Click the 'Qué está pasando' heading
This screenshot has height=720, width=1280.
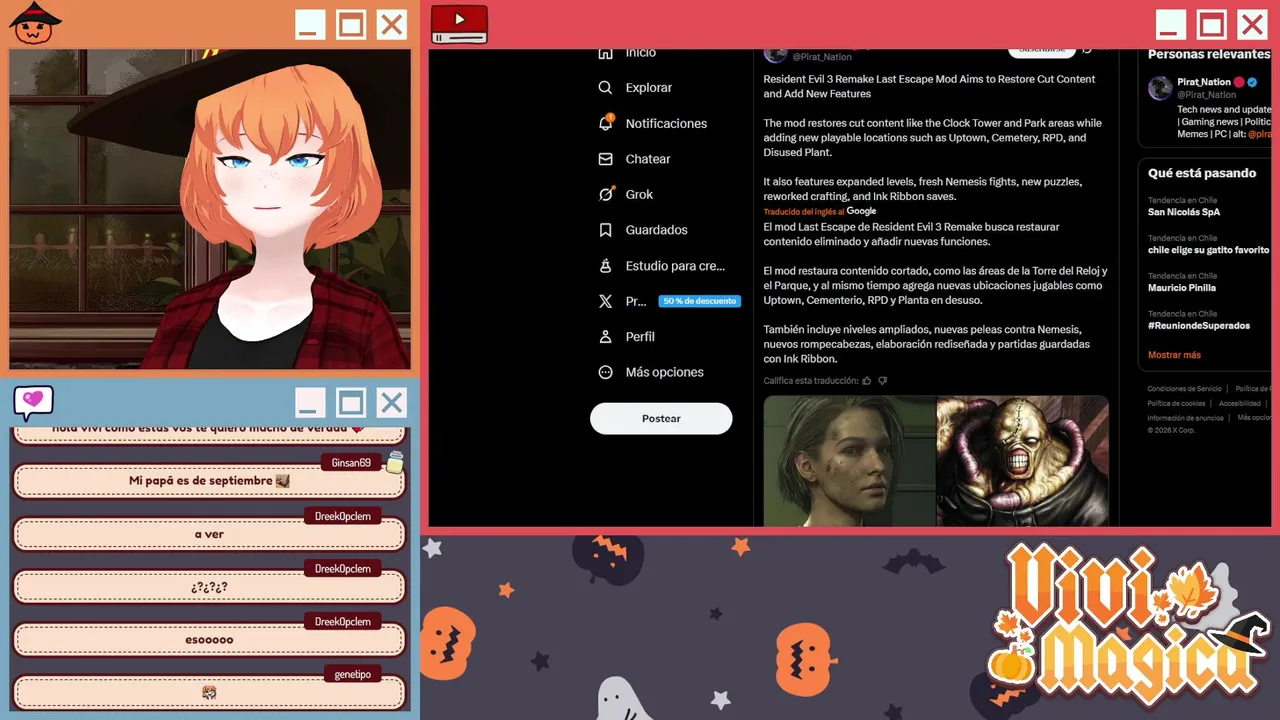(1202, 173)
